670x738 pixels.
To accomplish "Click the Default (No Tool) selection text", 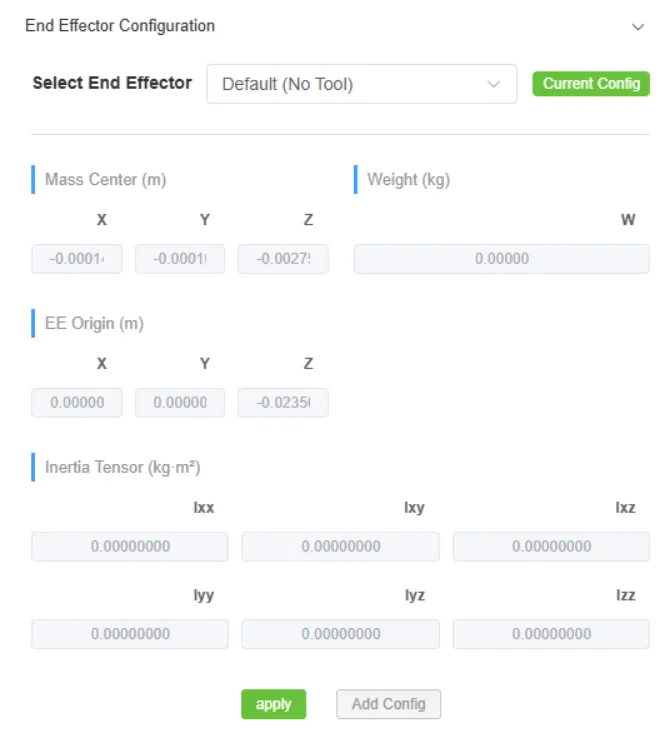I will [x=288, y=85].
